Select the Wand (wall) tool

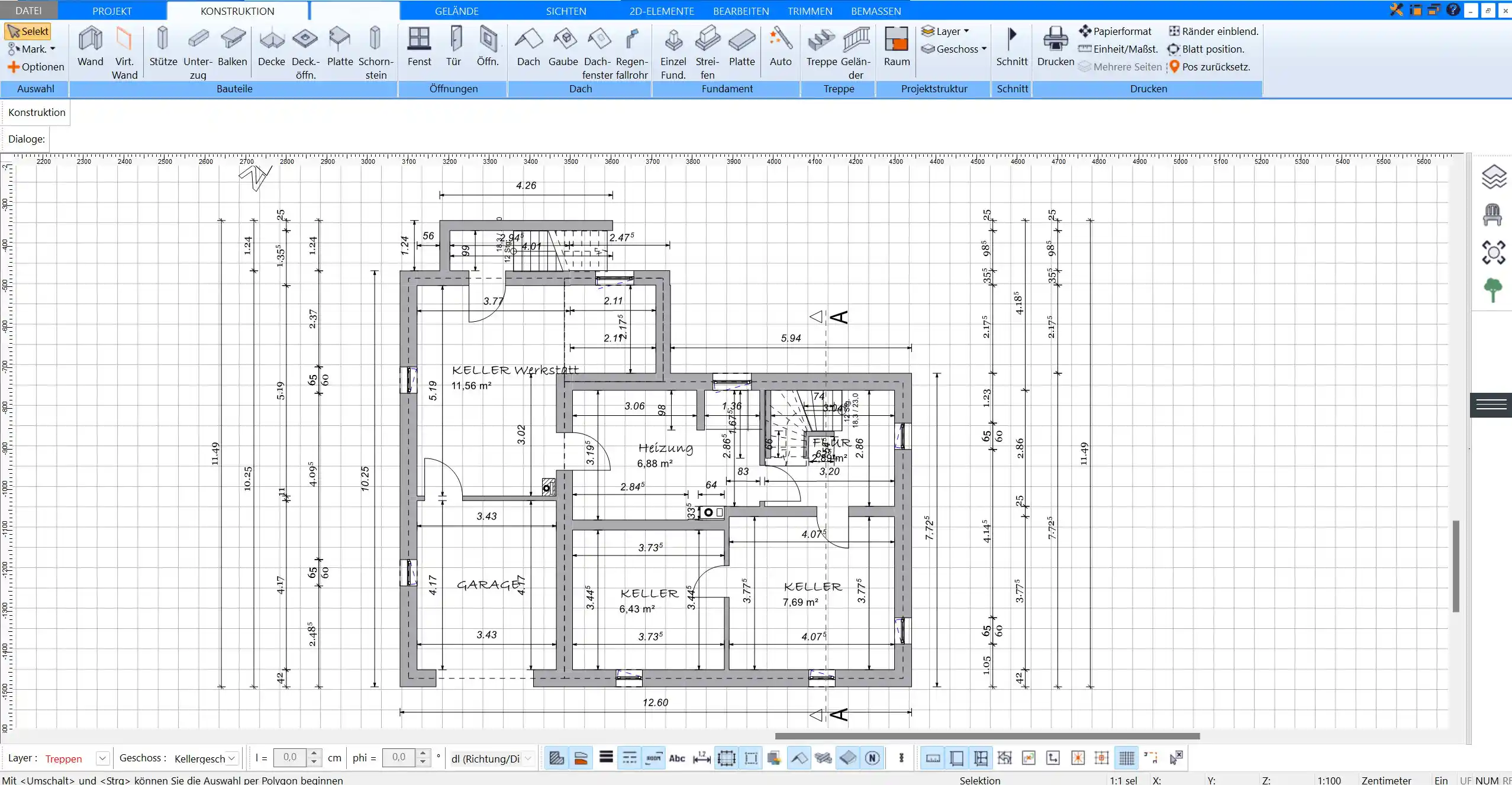[x=91, y=47]
